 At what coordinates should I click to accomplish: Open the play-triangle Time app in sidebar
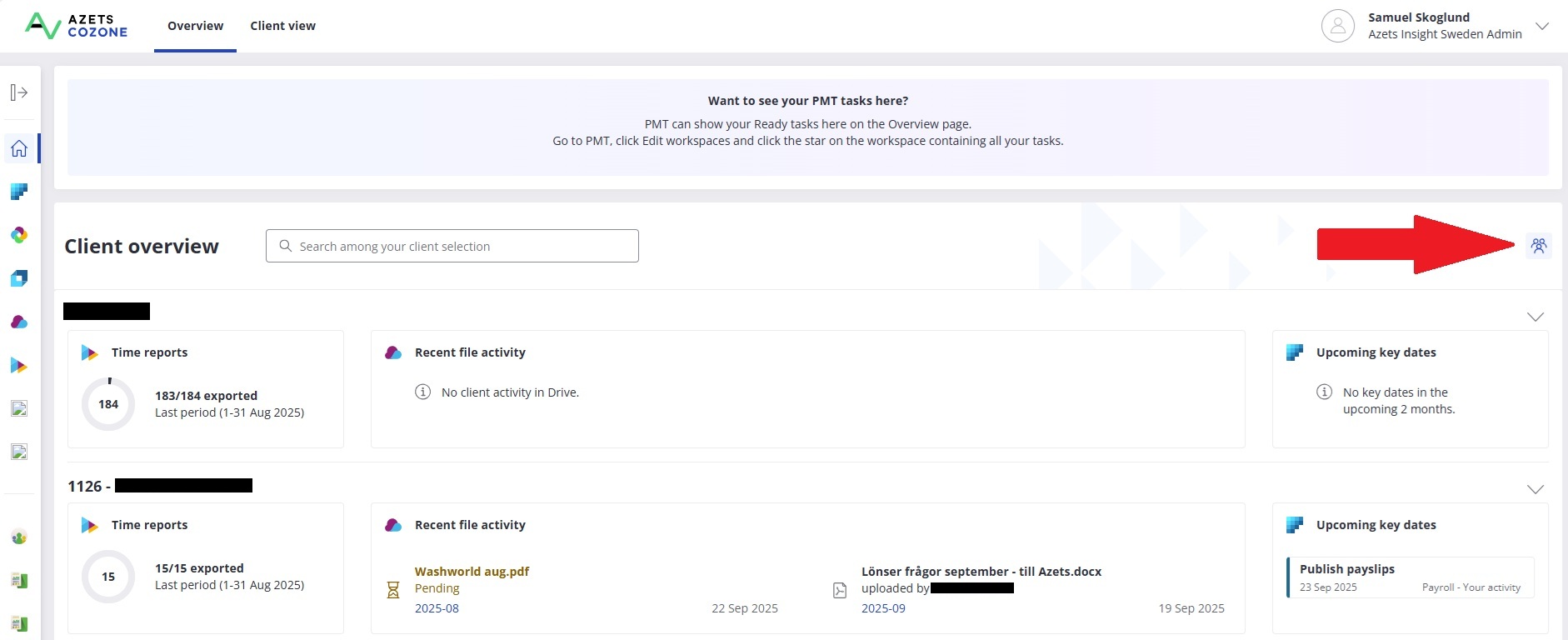click(x=19, y=365)
